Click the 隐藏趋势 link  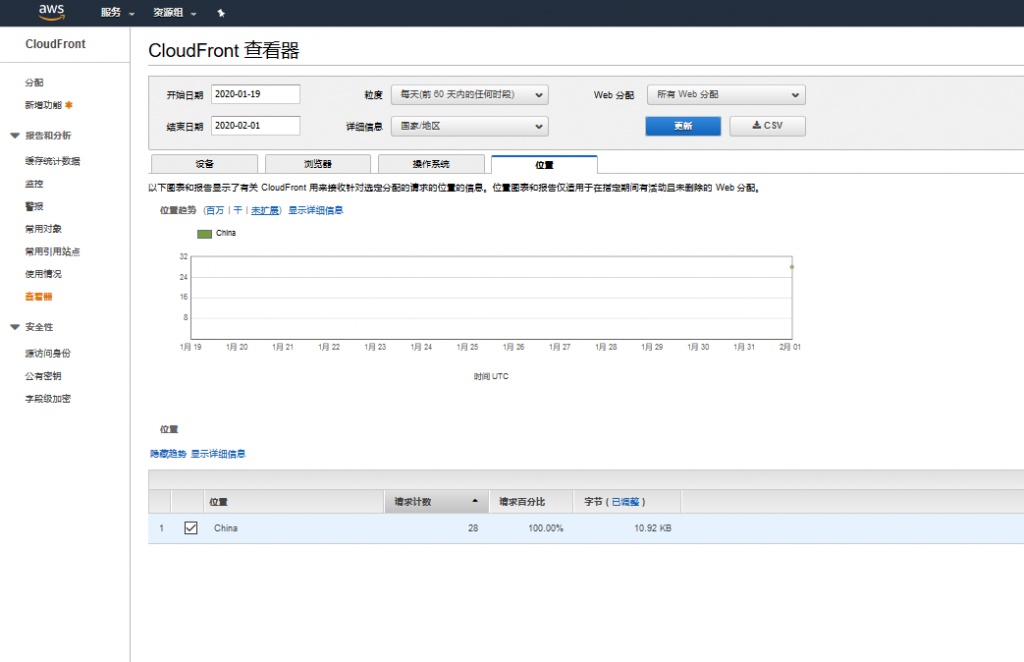pyautogui.click(x=168, y=454)
